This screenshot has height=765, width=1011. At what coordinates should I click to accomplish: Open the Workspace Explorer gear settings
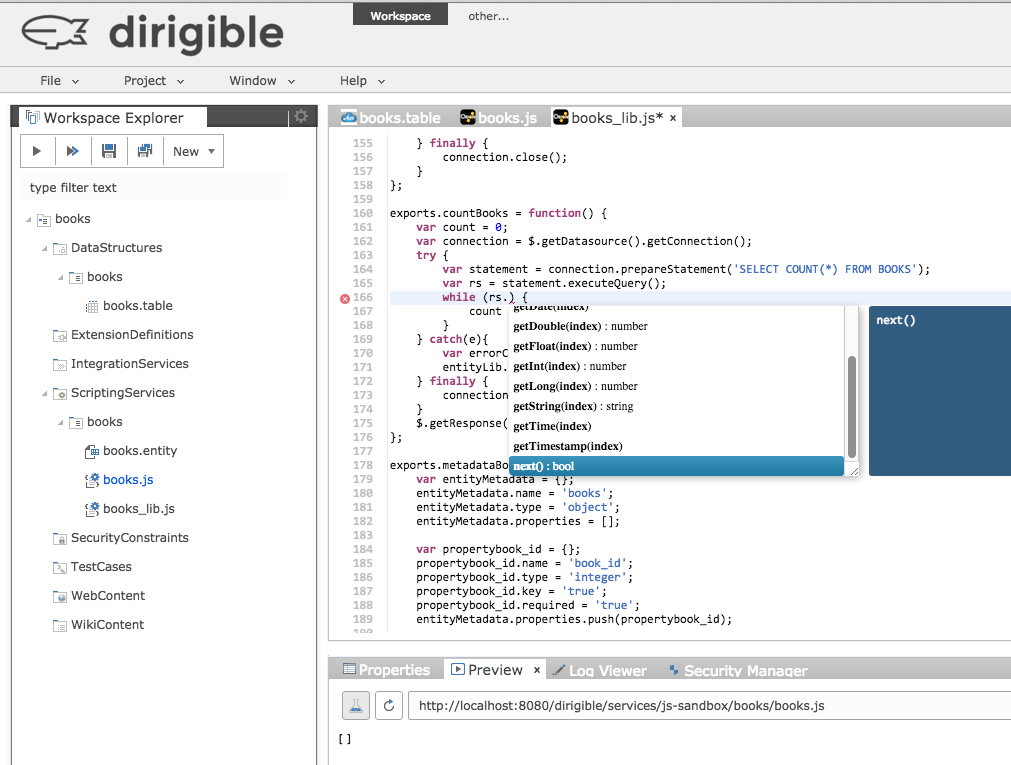(301, 117)
